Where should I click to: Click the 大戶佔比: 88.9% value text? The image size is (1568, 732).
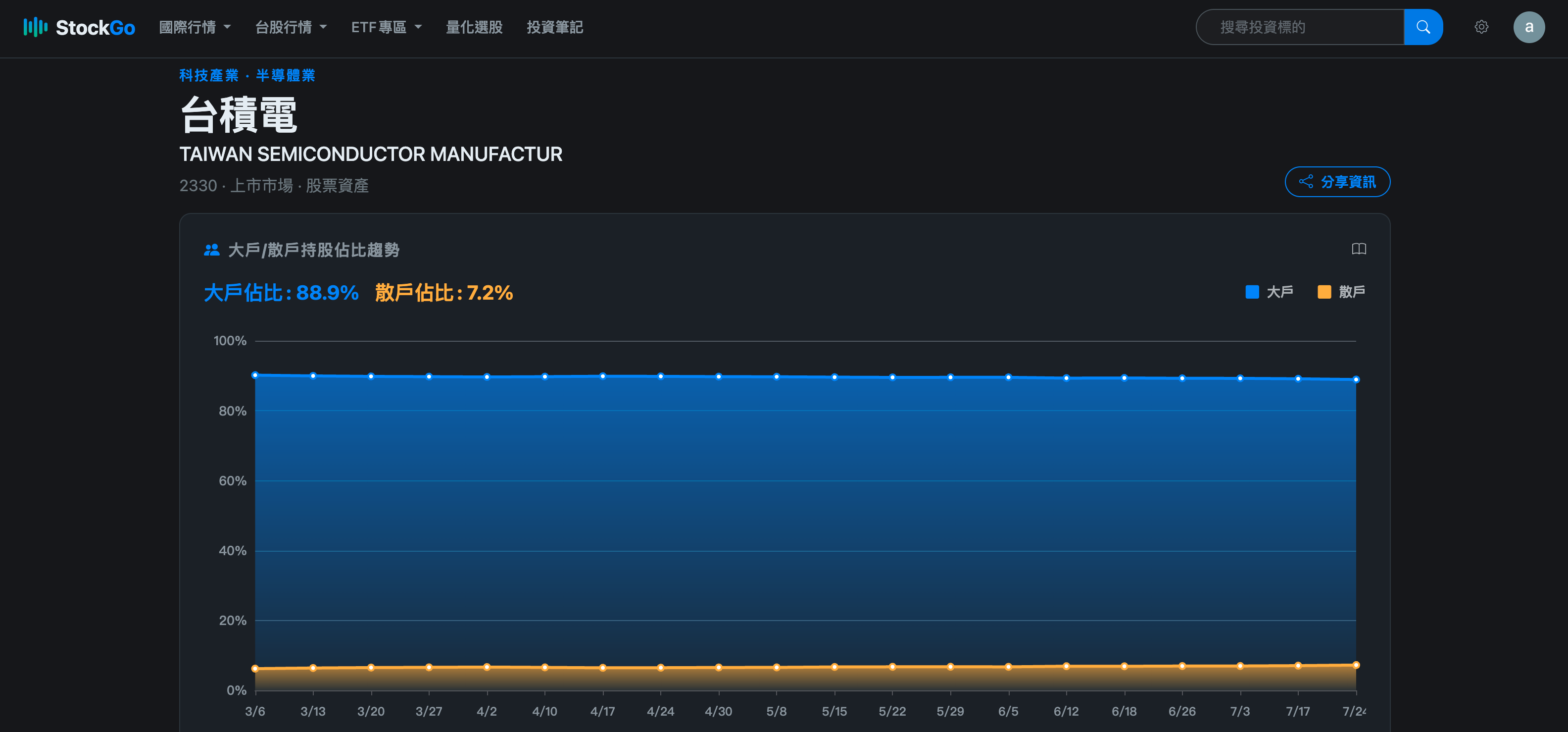coord(281,293)
